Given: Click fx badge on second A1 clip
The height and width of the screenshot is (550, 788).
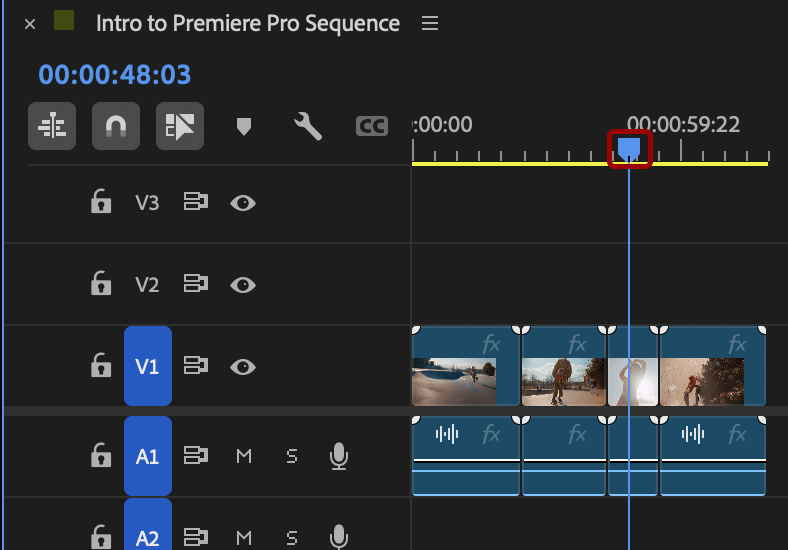Looking at the screenshot, I should tap(577, 434).
